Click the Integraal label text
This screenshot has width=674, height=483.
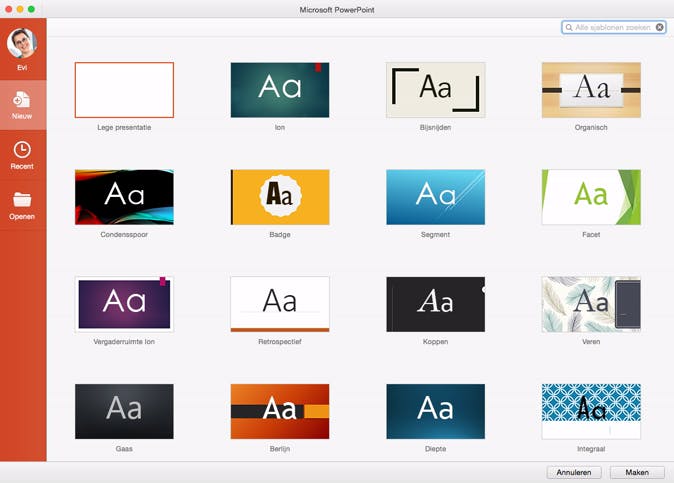coord(591,449)
